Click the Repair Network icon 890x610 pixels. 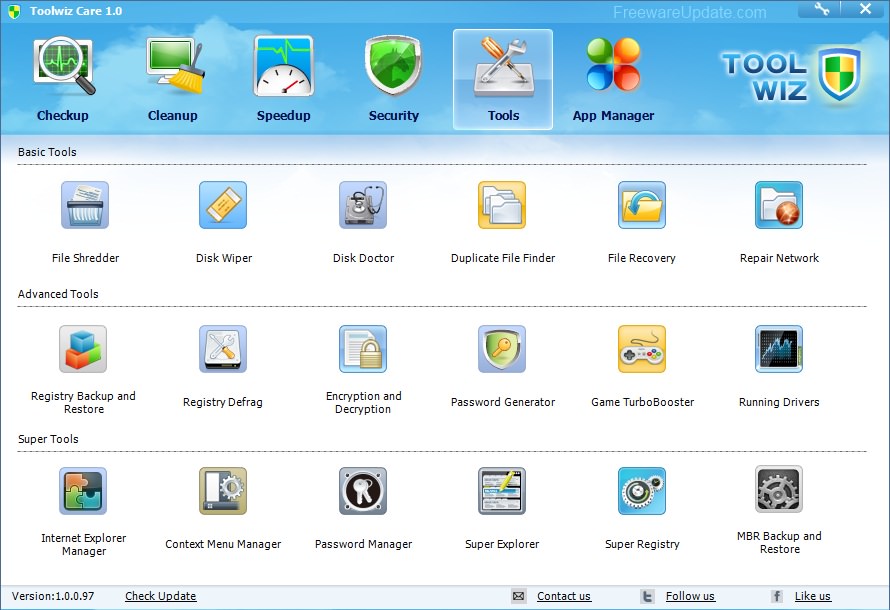(779, 205)
